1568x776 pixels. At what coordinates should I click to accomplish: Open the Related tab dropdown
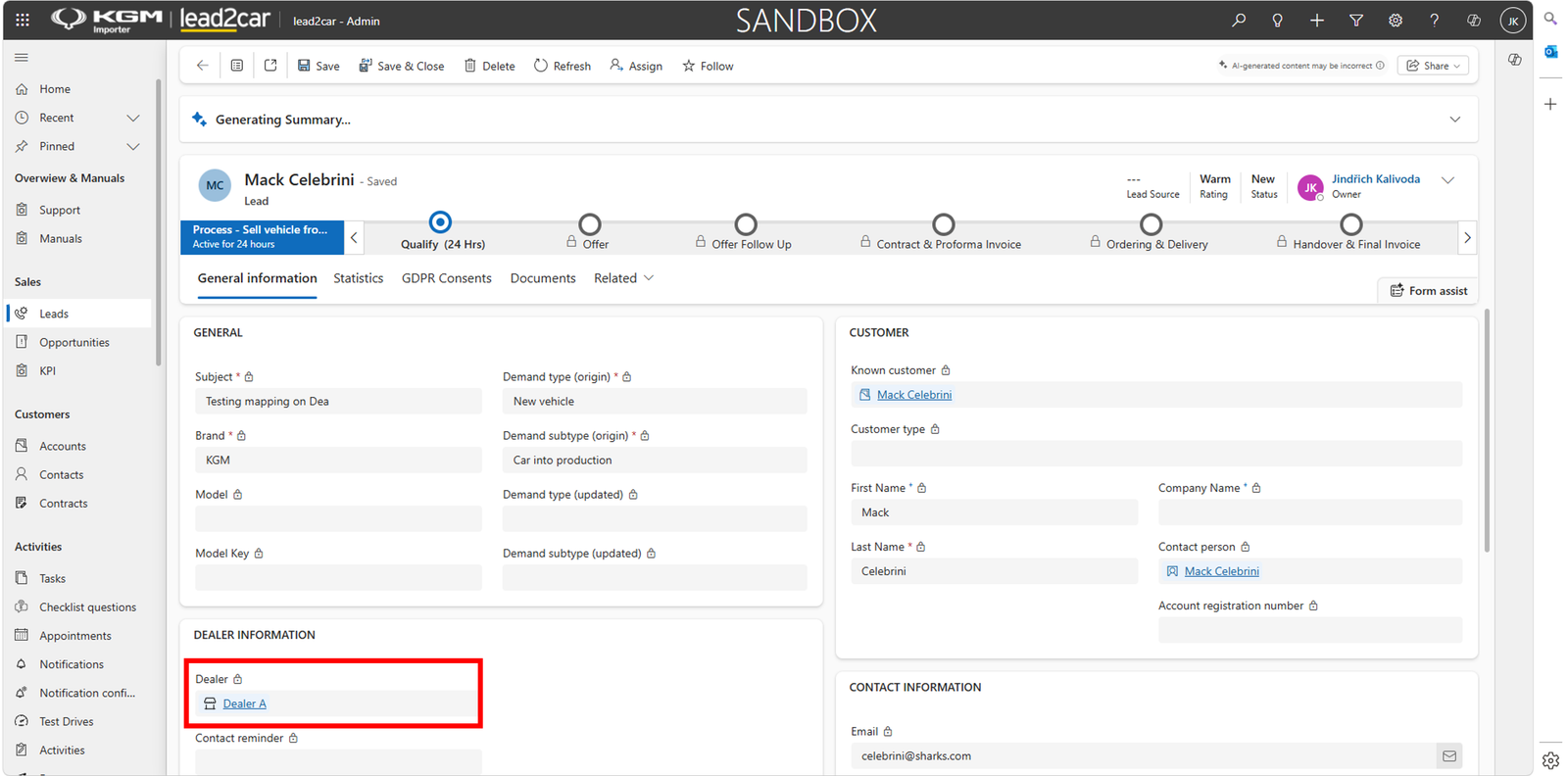click(623, 278)
